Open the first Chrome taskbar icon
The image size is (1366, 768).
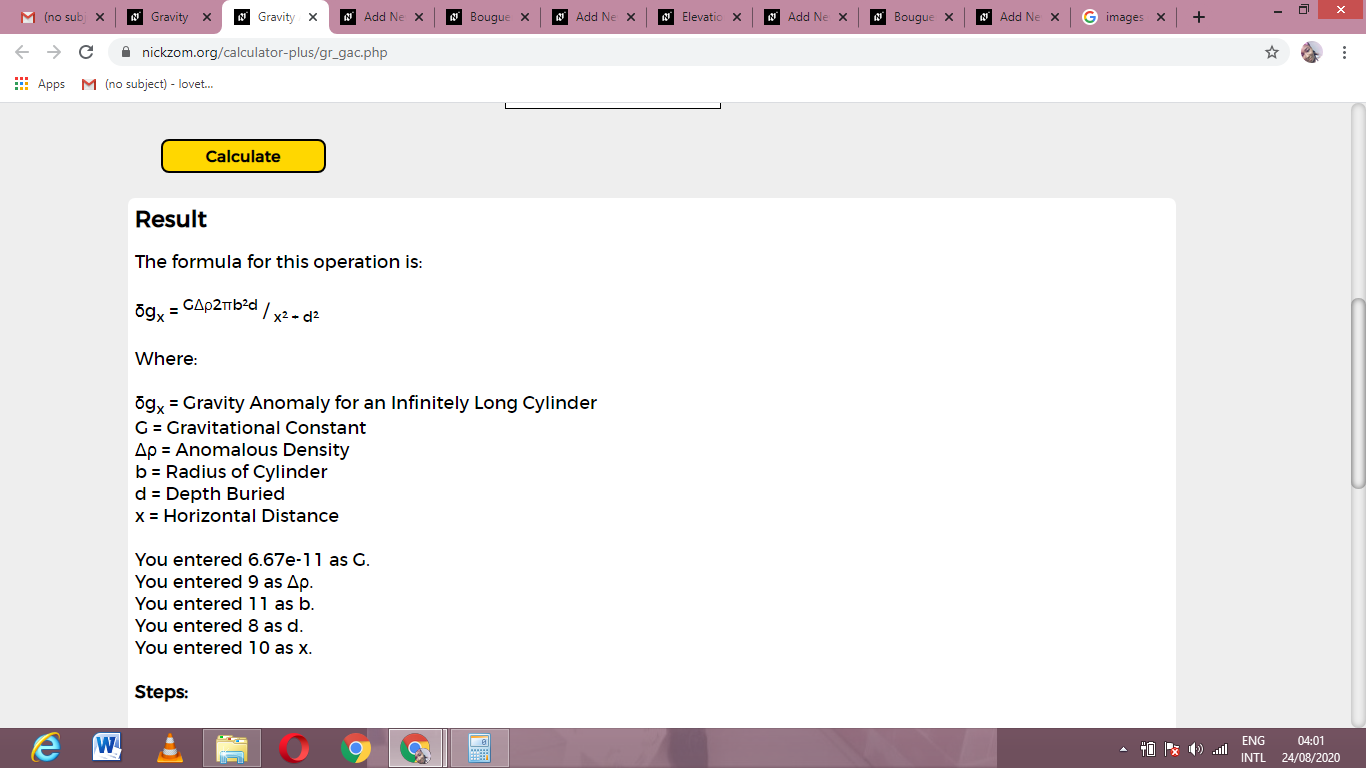[356, 748]
